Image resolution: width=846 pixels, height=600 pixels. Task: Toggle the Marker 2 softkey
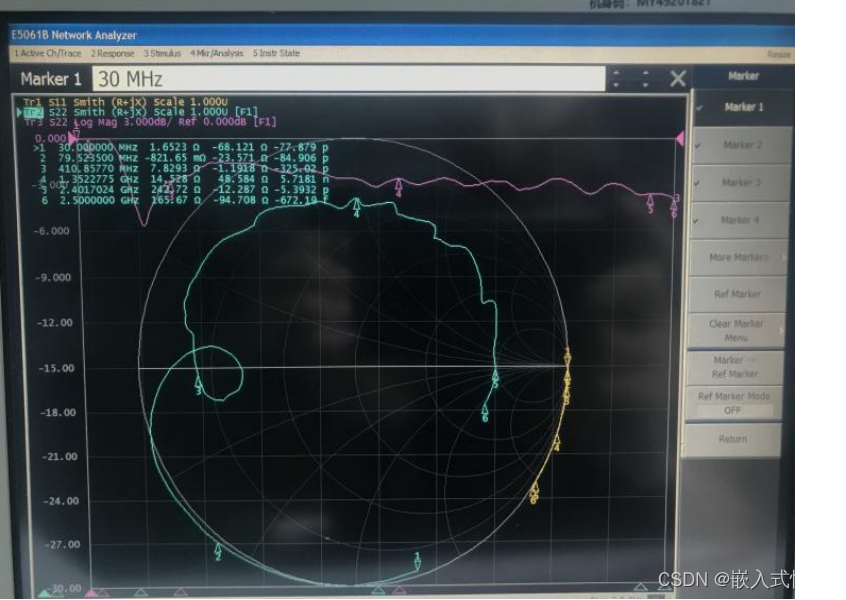point(742,145)
